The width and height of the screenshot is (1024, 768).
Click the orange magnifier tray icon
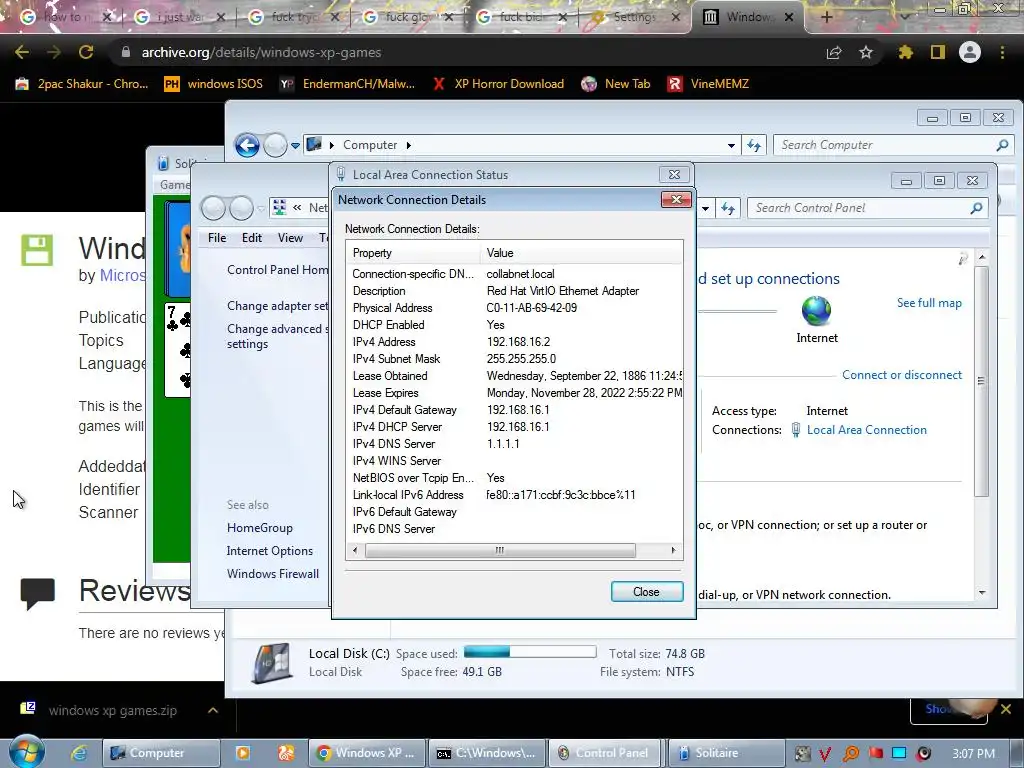(x=850, y=754)
